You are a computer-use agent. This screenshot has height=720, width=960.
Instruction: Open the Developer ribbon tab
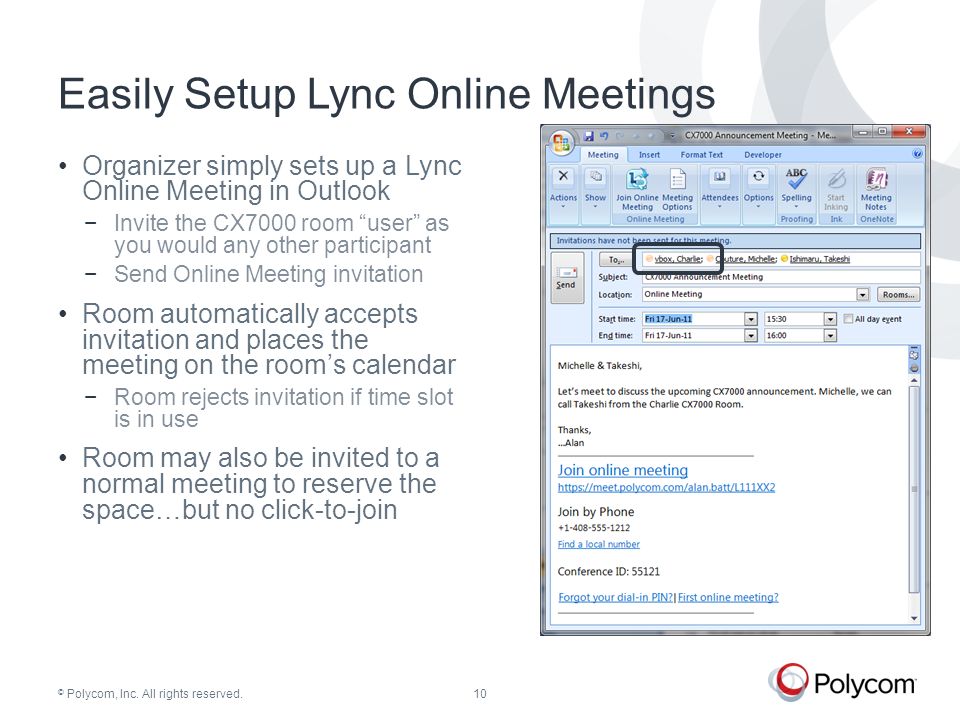[763, 155]
